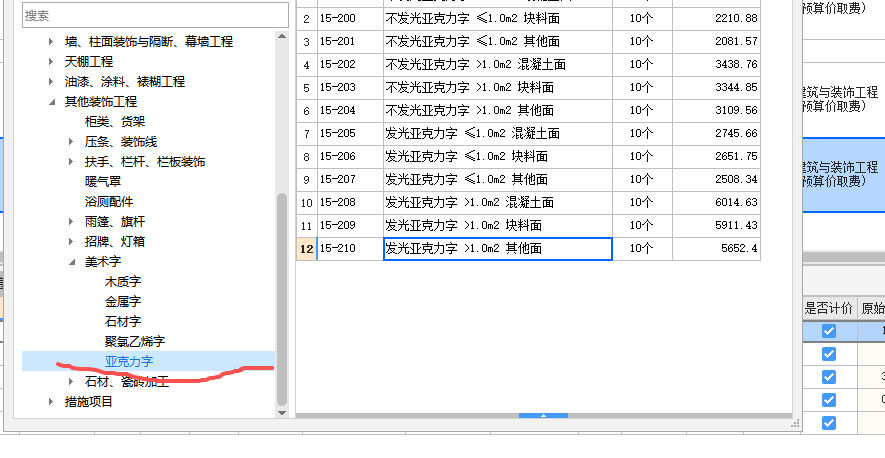Image resolution: width=885 pixels, height=458 pixels.
Task: Click 发光亚克力字 >1.0m2 块料面 name cell
Action: coord(498,225)
